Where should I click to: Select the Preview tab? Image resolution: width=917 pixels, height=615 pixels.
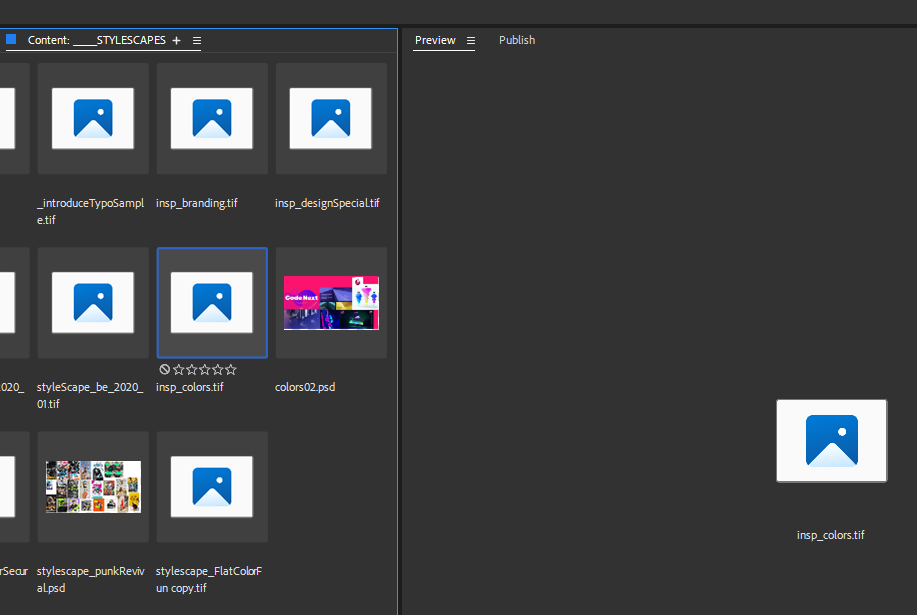point(434,40)
